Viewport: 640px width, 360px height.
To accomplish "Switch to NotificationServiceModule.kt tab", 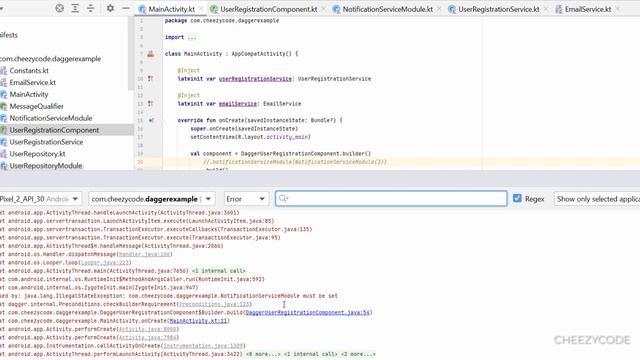I will (387, 9).
